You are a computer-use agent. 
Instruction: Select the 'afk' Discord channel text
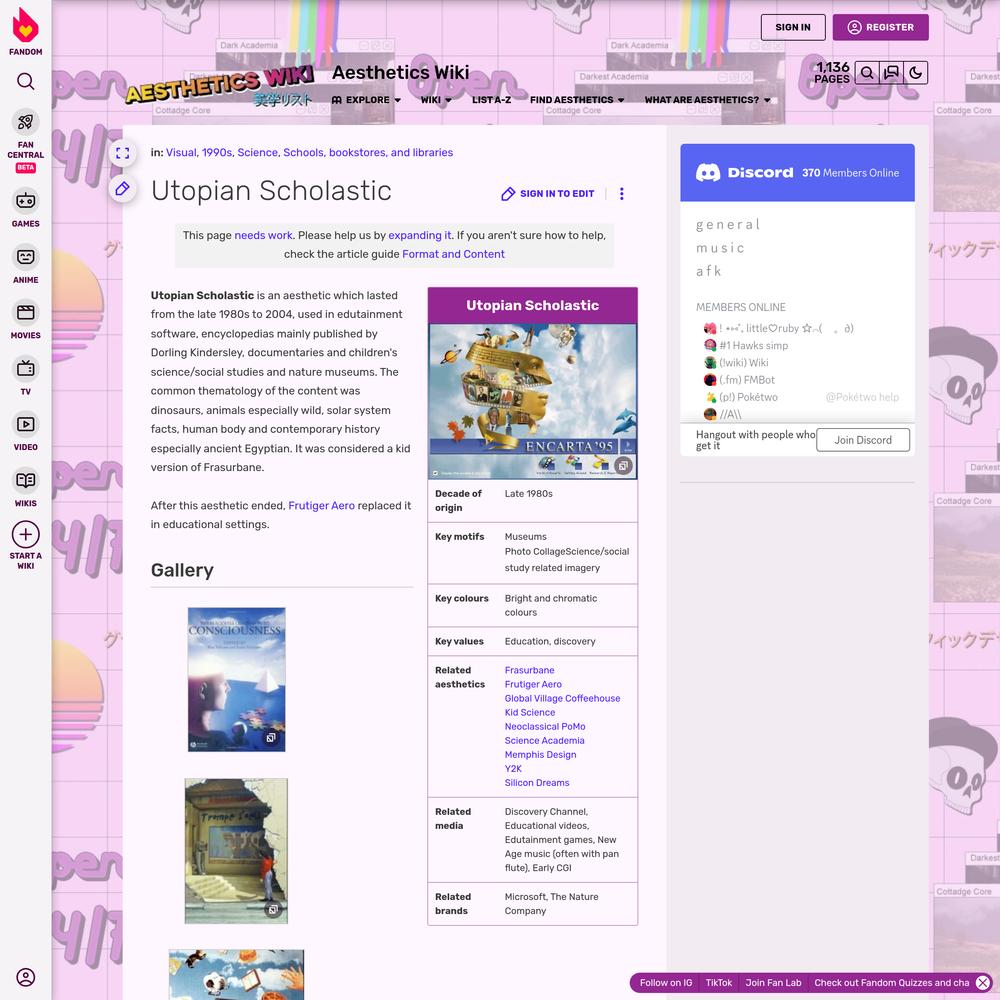point(709,272)
